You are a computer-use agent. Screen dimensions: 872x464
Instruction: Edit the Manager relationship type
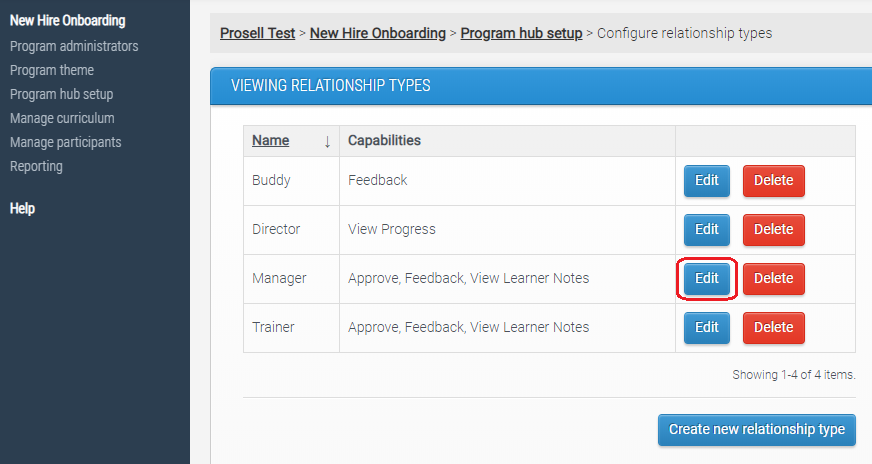click(x=707, y=279)
